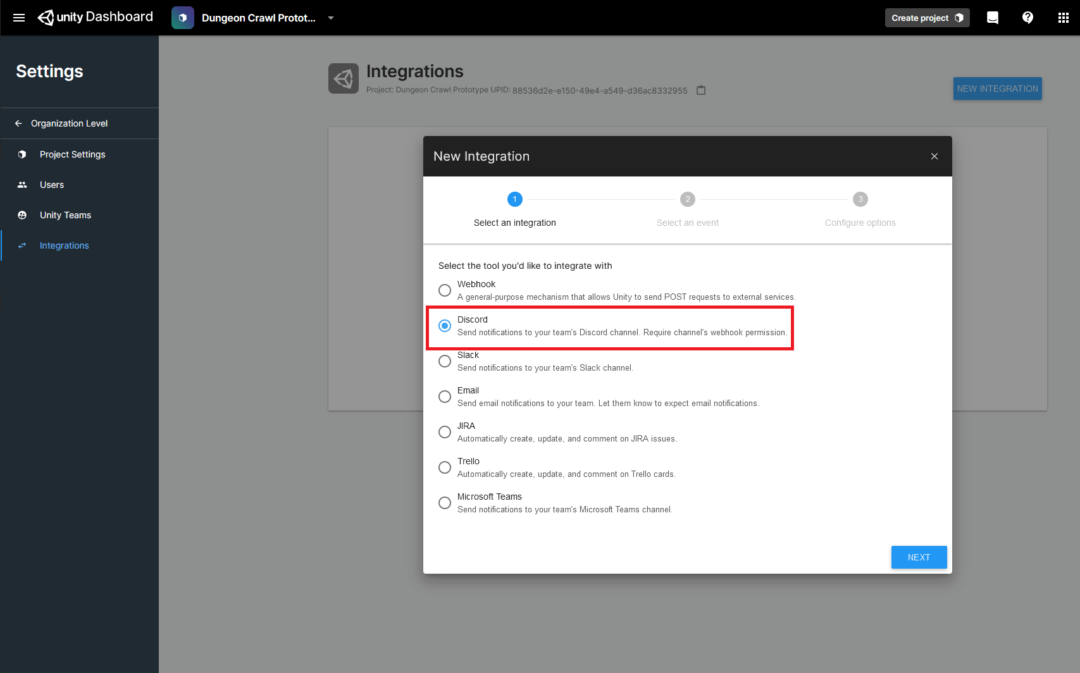
Task: Open the apps grid launcher icon
Action: 1063,17
